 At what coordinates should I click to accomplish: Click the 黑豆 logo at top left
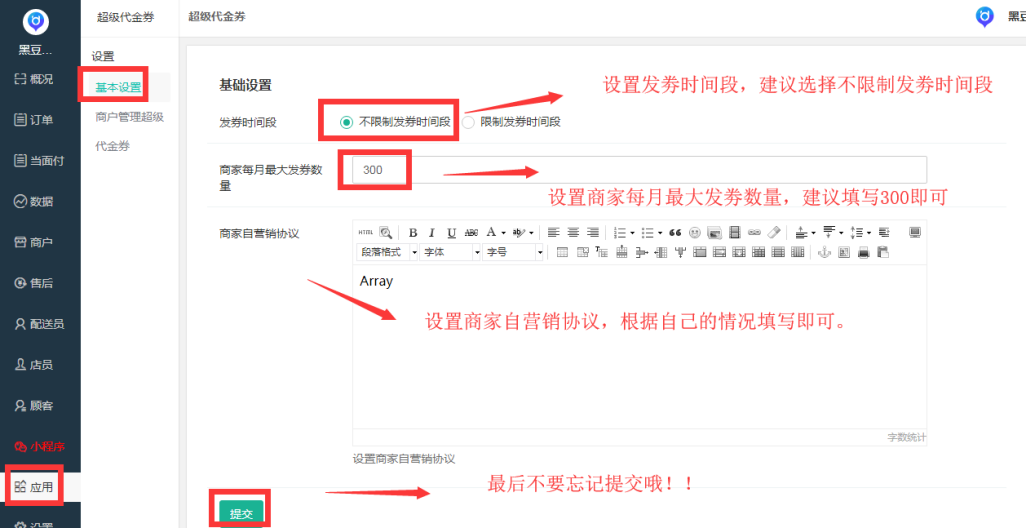click(35, 22)
